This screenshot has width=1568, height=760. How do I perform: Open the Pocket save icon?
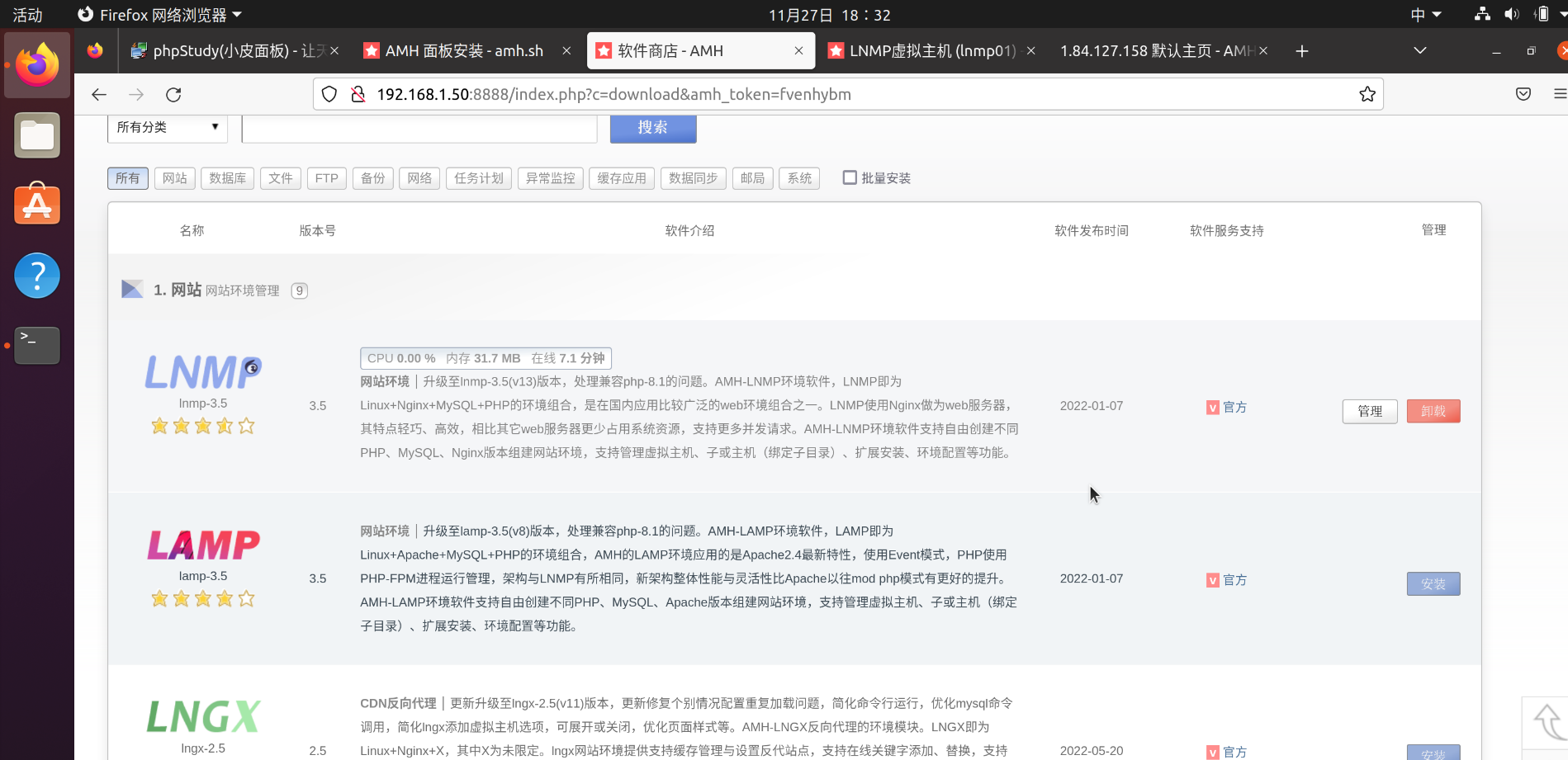pyautogui.click(x=1523, y=94)
